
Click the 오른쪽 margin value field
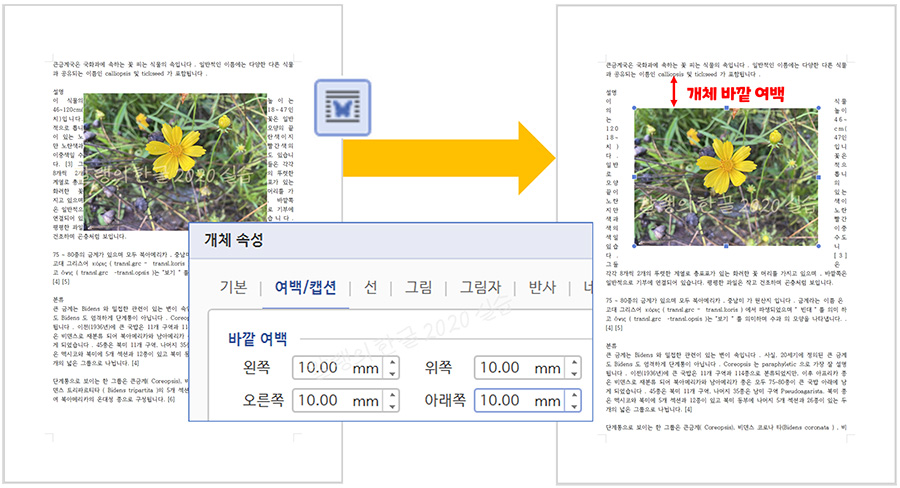pos(339,400)
